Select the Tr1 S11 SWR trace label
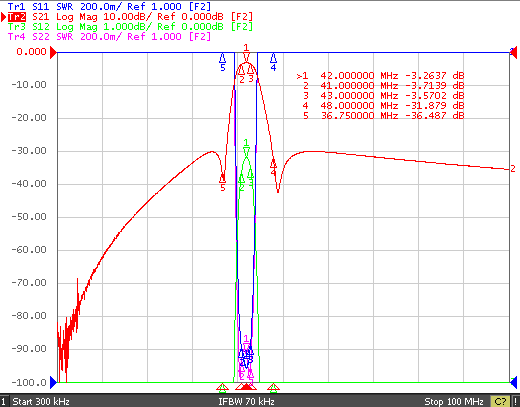 coord(109,6)
